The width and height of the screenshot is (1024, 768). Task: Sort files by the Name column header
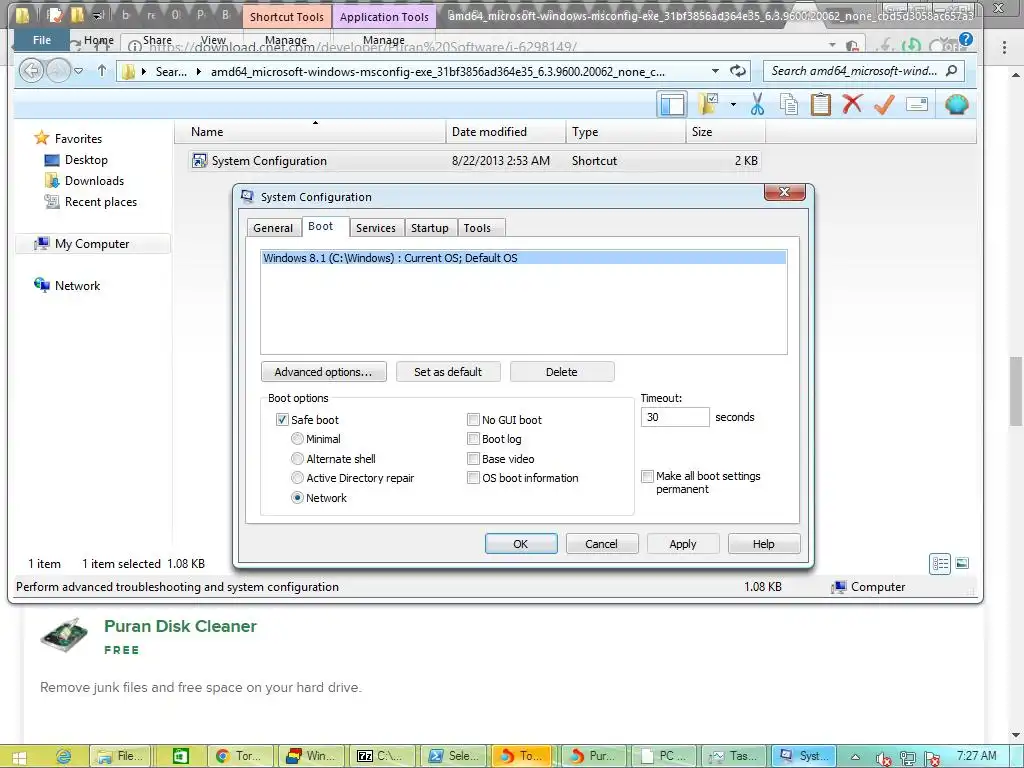click(x=310, y=132)
